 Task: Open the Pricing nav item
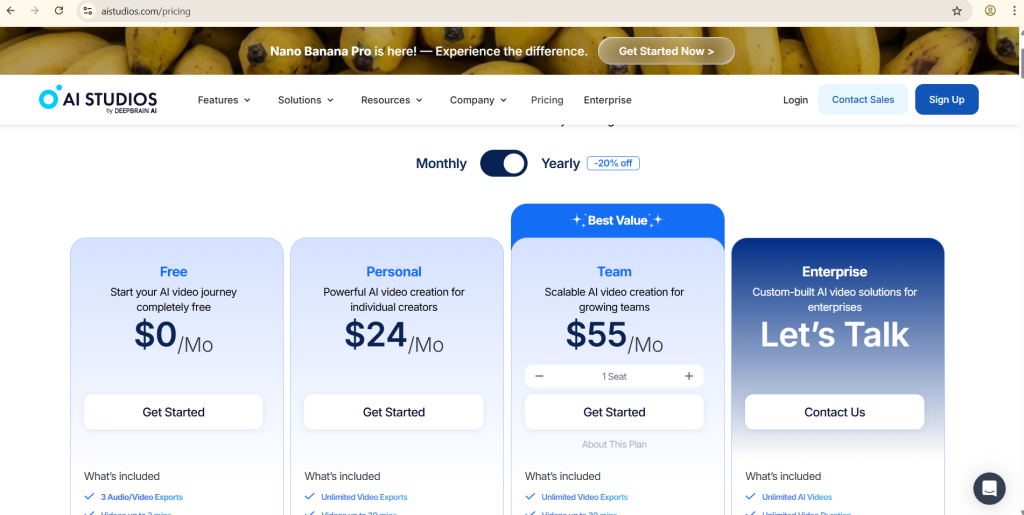(x=547, y=100)
